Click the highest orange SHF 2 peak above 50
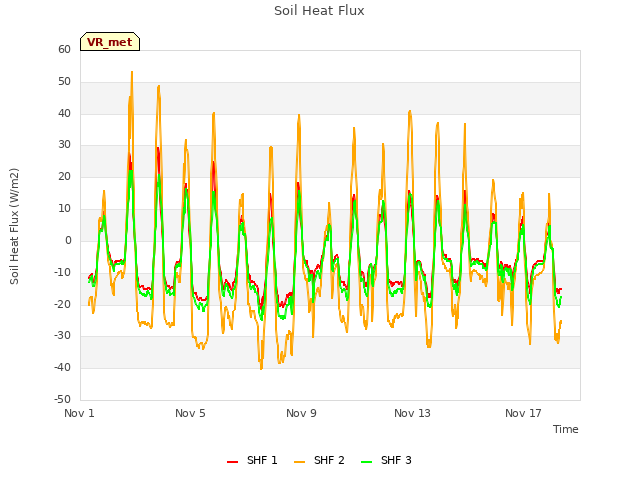The image size is (640, 480). pos(132,72)
